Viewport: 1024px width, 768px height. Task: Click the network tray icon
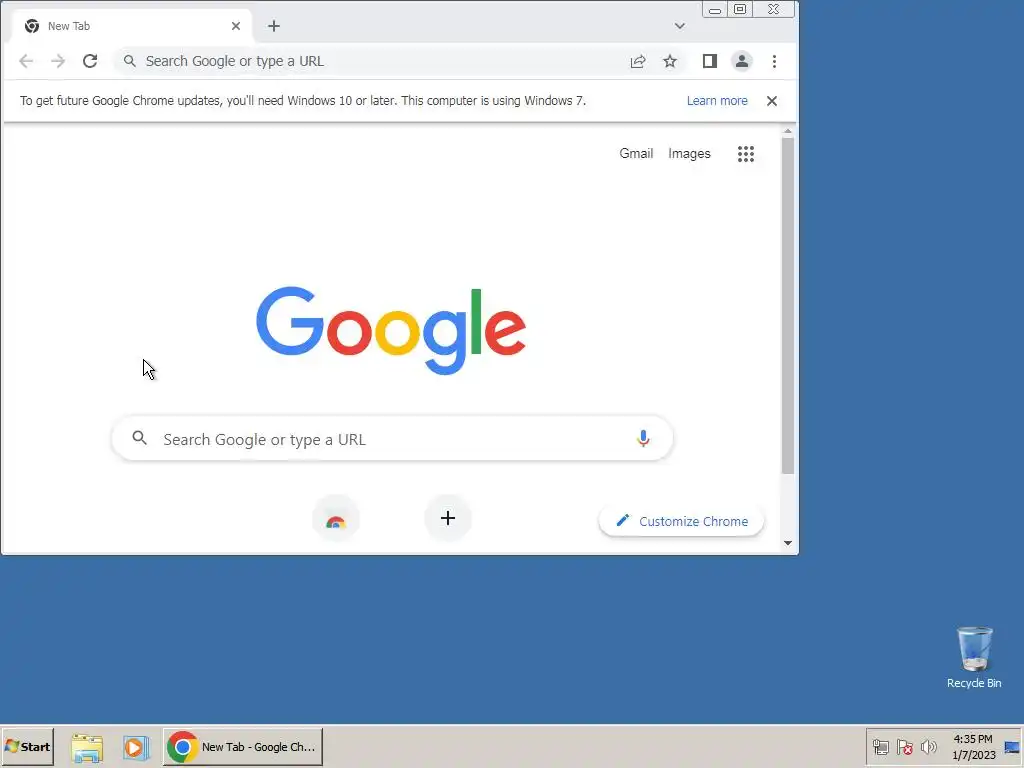pyautogui.click(x=880, y=747)
